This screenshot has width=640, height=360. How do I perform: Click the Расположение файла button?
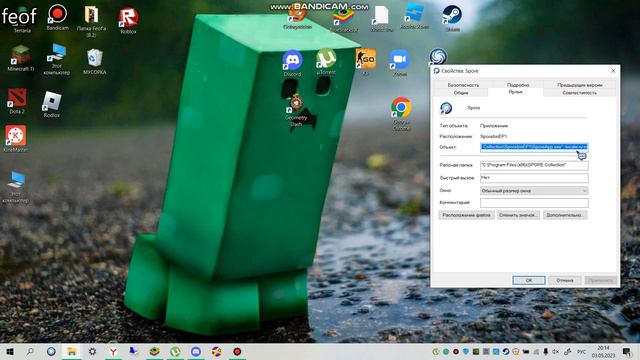point(467,215)
